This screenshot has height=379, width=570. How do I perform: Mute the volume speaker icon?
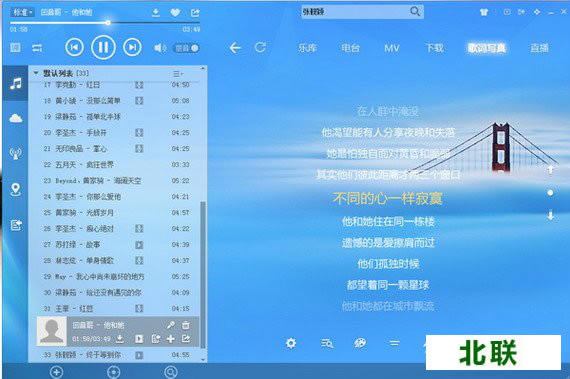click(160, 48)
